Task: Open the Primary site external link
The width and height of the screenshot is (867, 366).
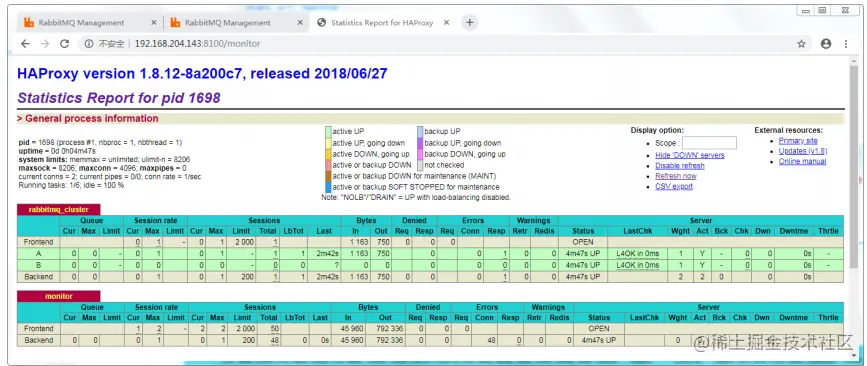Action: (798, 141)
